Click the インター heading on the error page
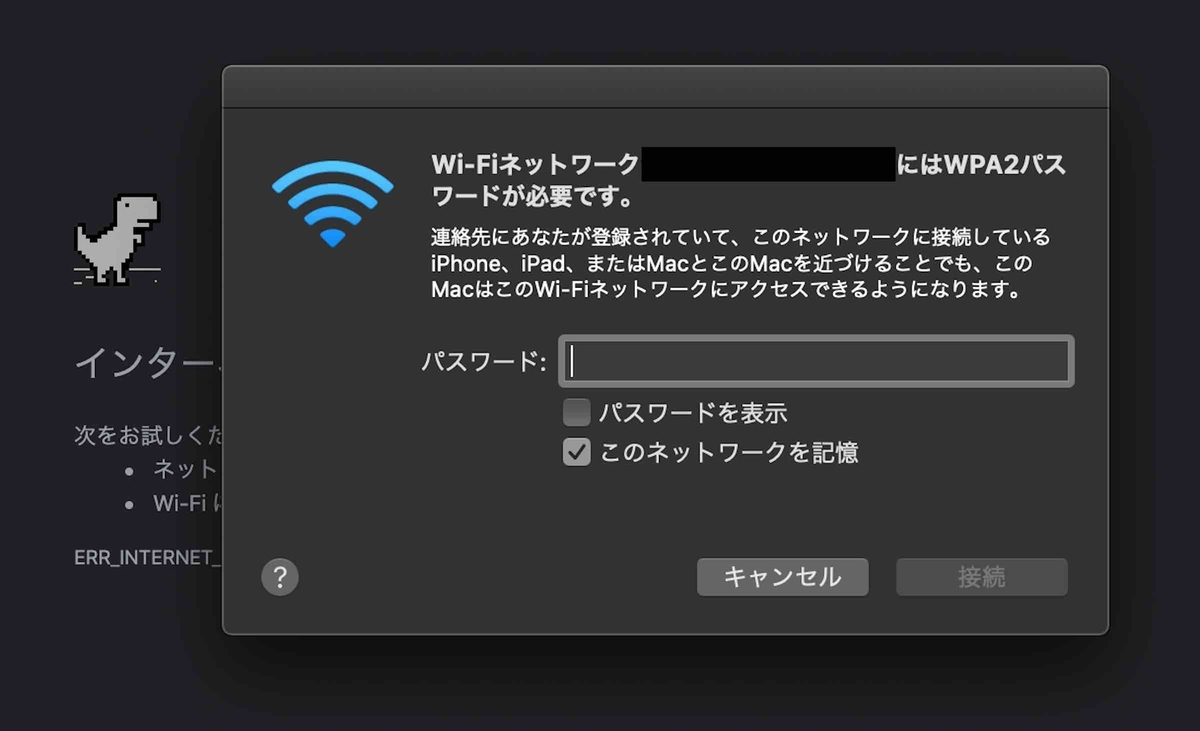 pos(148,364)
